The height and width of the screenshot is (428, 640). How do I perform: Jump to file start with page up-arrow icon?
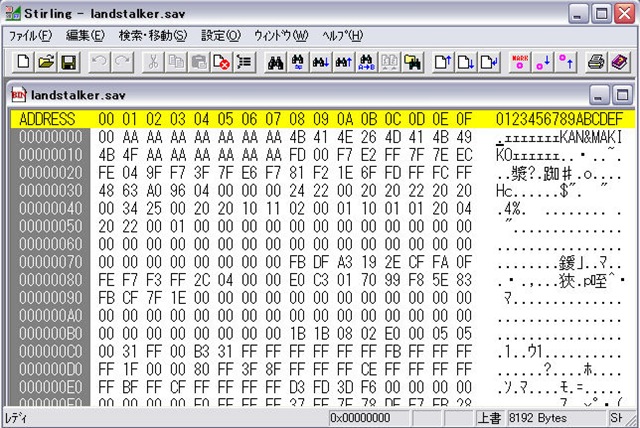pyautogui.click(x=443, y=62)
